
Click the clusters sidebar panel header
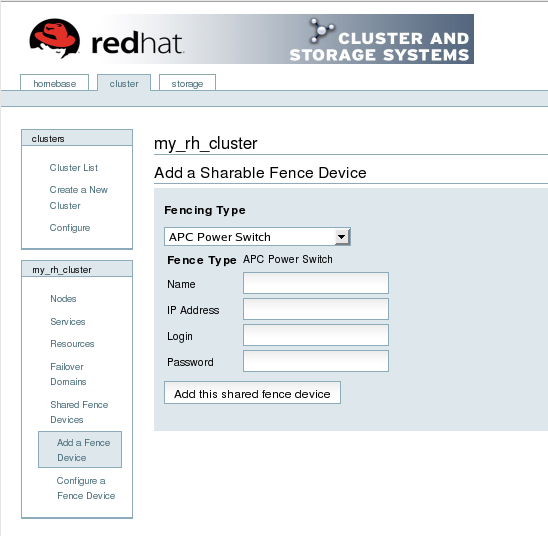click(77, 138)
